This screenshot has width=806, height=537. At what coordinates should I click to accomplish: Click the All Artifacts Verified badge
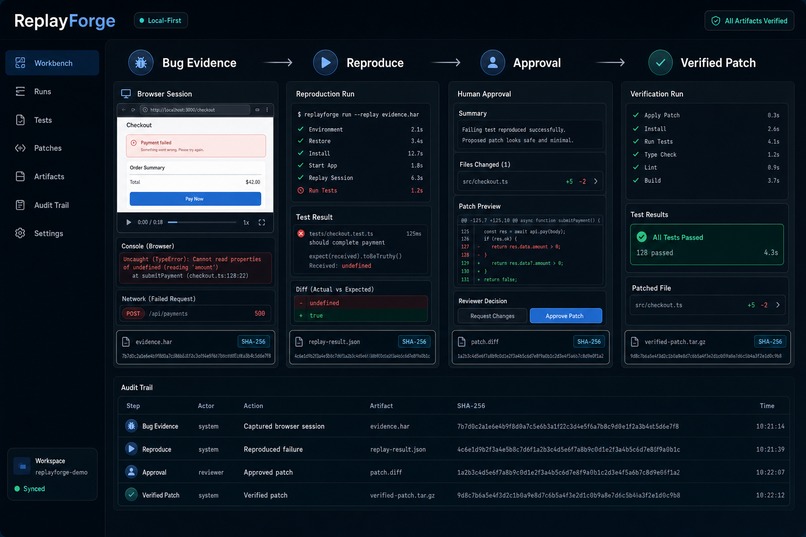(x=749, y=21)
